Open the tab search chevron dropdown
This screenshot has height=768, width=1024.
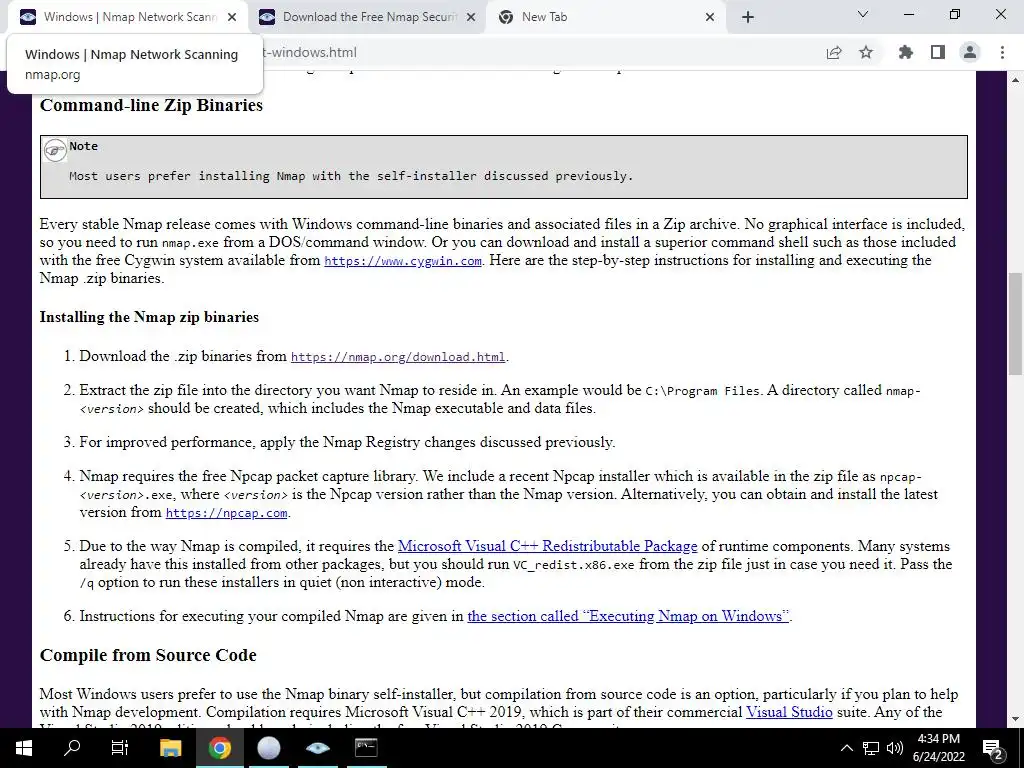tap(863, 14)
